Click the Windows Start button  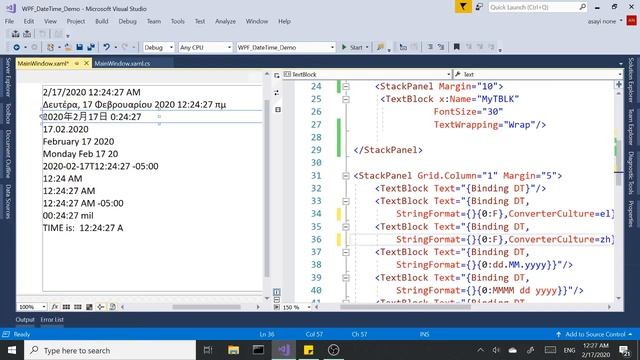pyautogui.click(x=12, y=350)
